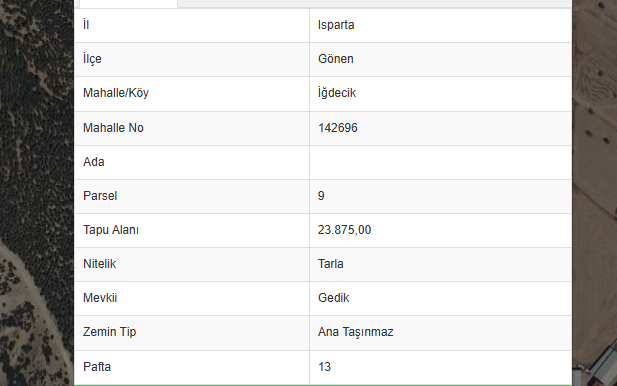Click the Isparta province value

[x=336, y=25]
